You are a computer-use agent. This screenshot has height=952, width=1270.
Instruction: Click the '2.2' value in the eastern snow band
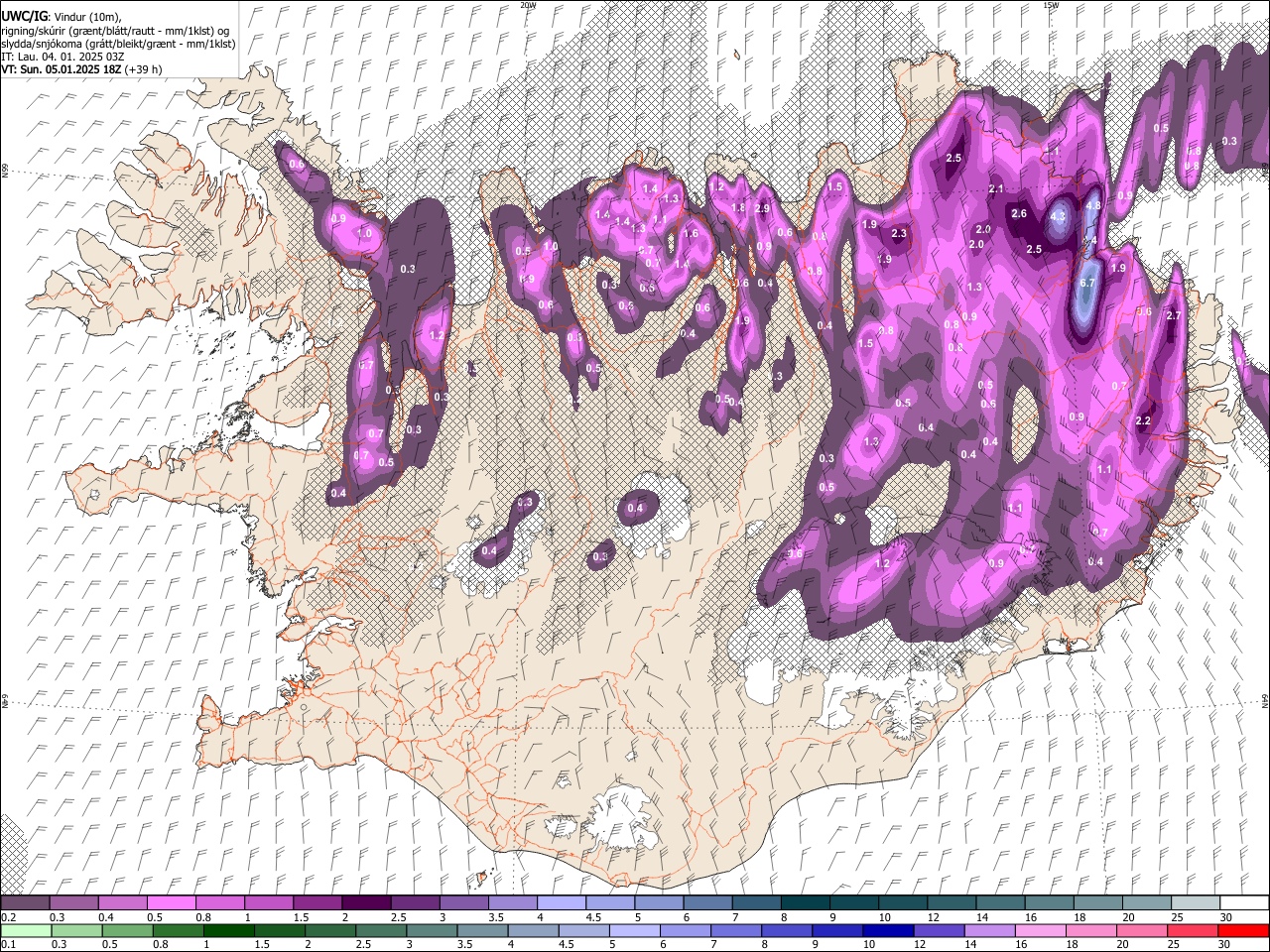pyautogui.click(x=1142, y=420)
